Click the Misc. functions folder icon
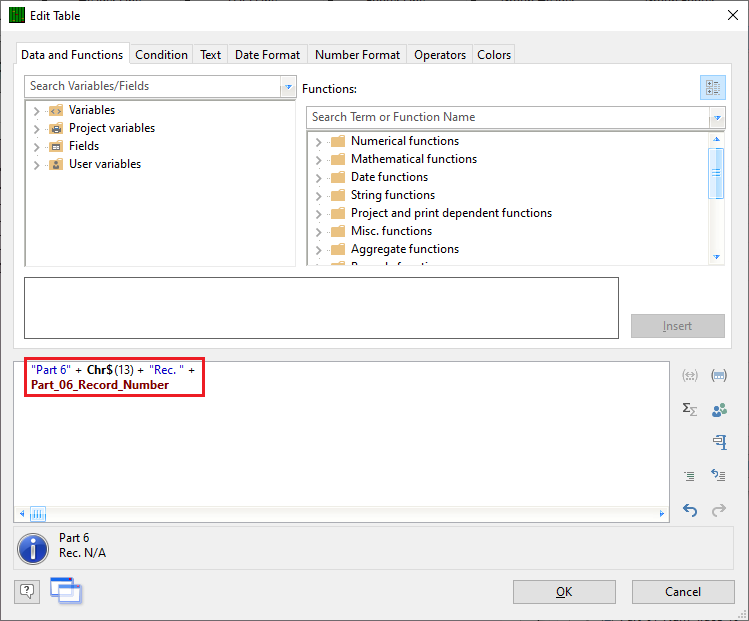 pyautogui.click(x=338, y=231)
